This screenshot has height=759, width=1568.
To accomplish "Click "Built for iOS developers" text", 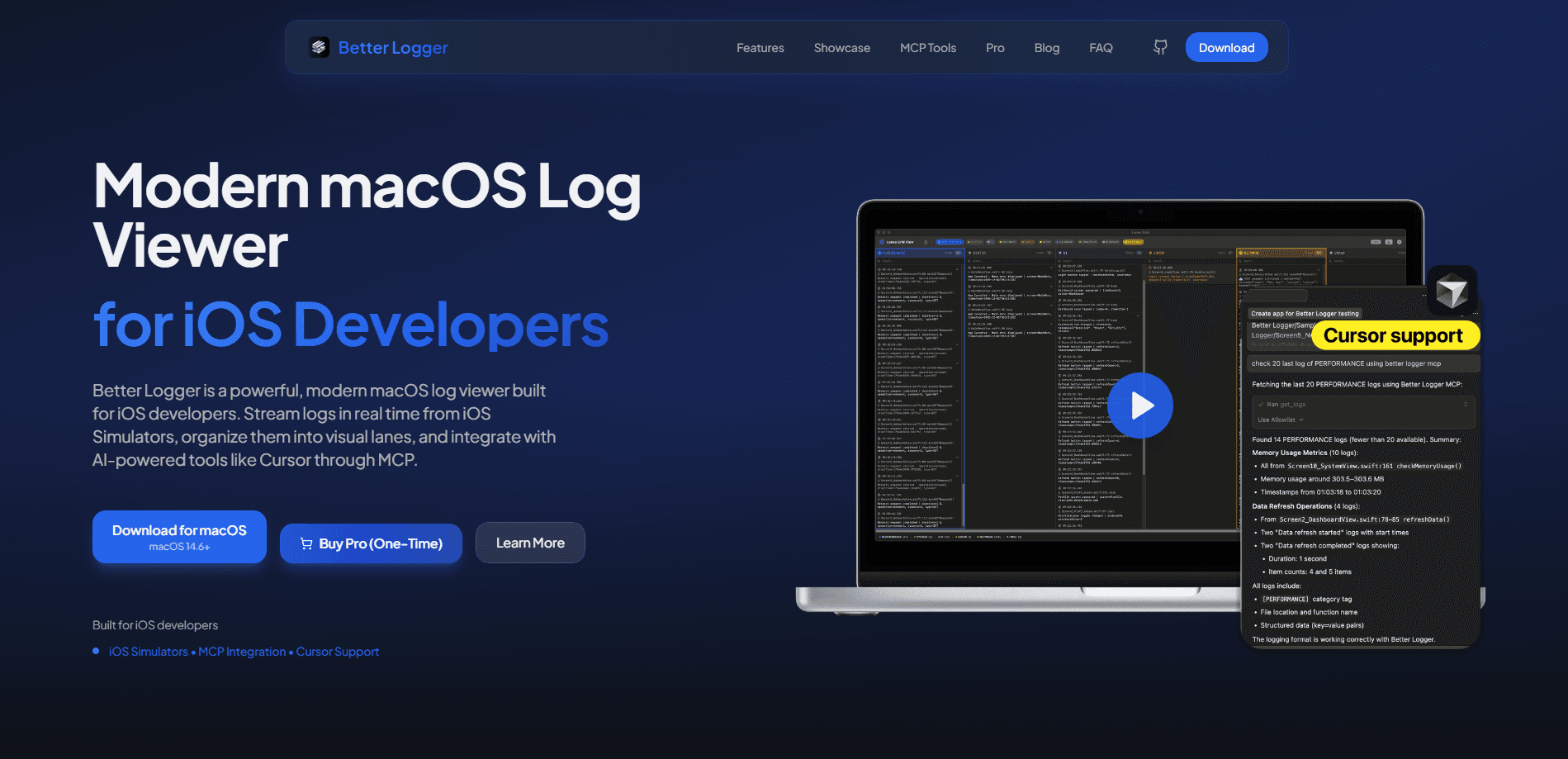I will coord(155,625).
